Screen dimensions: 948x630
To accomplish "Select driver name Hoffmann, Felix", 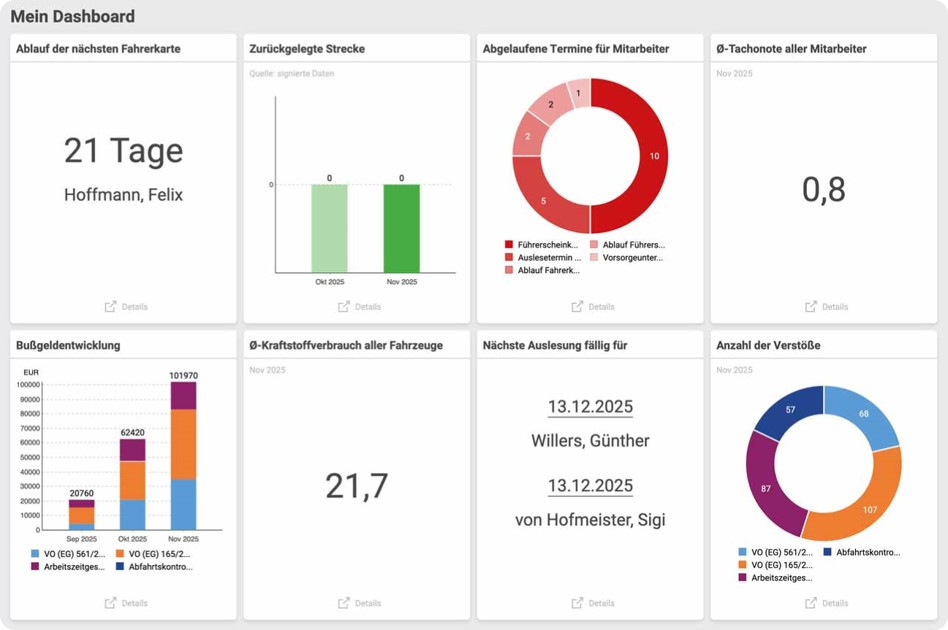I will (123, 195).
